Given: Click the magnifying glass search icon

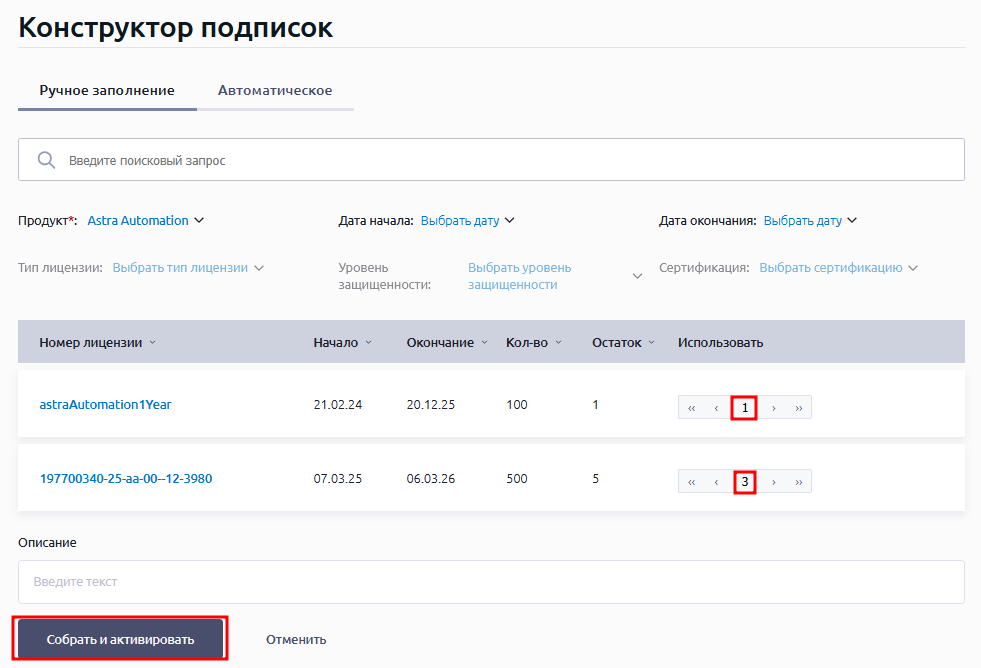Looking at the screenshot, I should 45,160.
